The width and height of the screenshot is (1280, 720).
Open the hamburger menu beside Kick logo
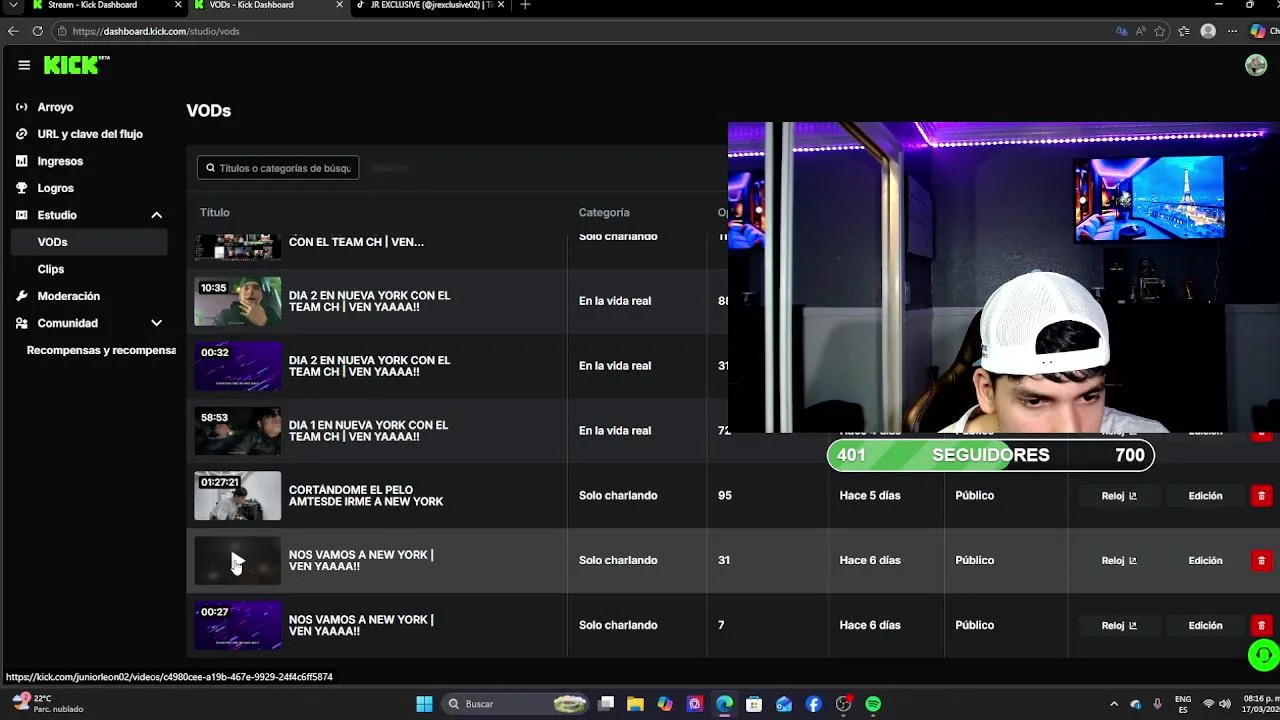pyautogui.click(x=24, y=65)
